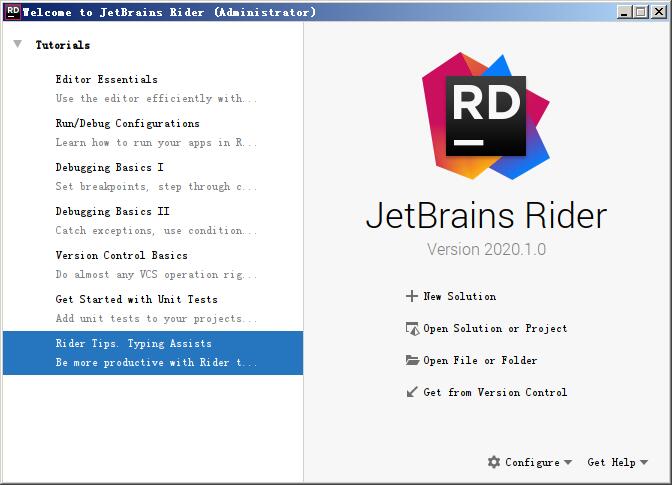Create a New Solution

459,296
